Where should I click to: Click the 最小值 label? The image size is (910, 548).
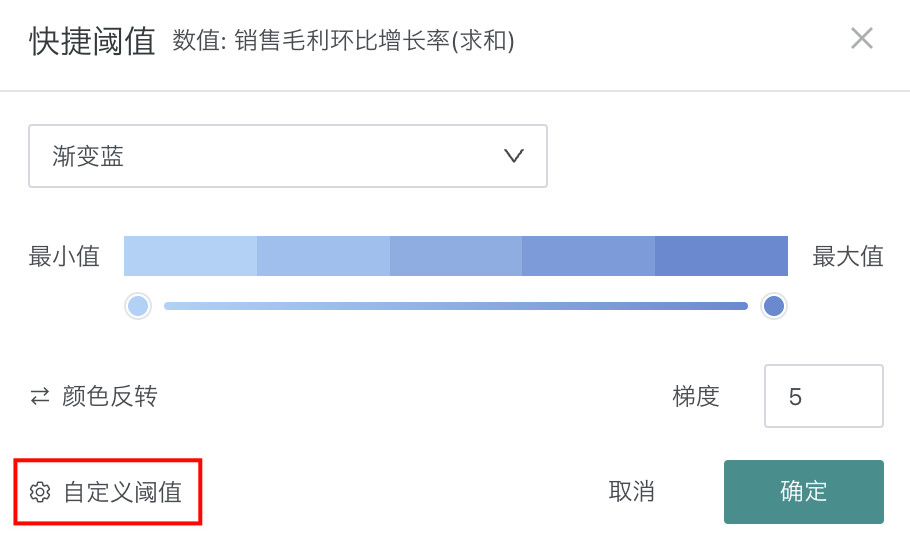pos(64,257)
